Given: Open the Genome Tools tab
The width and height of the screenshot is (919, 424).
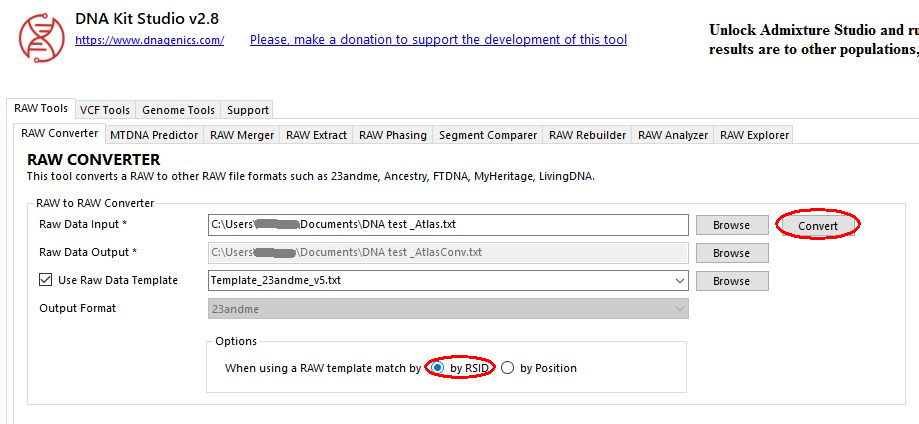Looking at the screenshot, I should [x=178, y=110].
